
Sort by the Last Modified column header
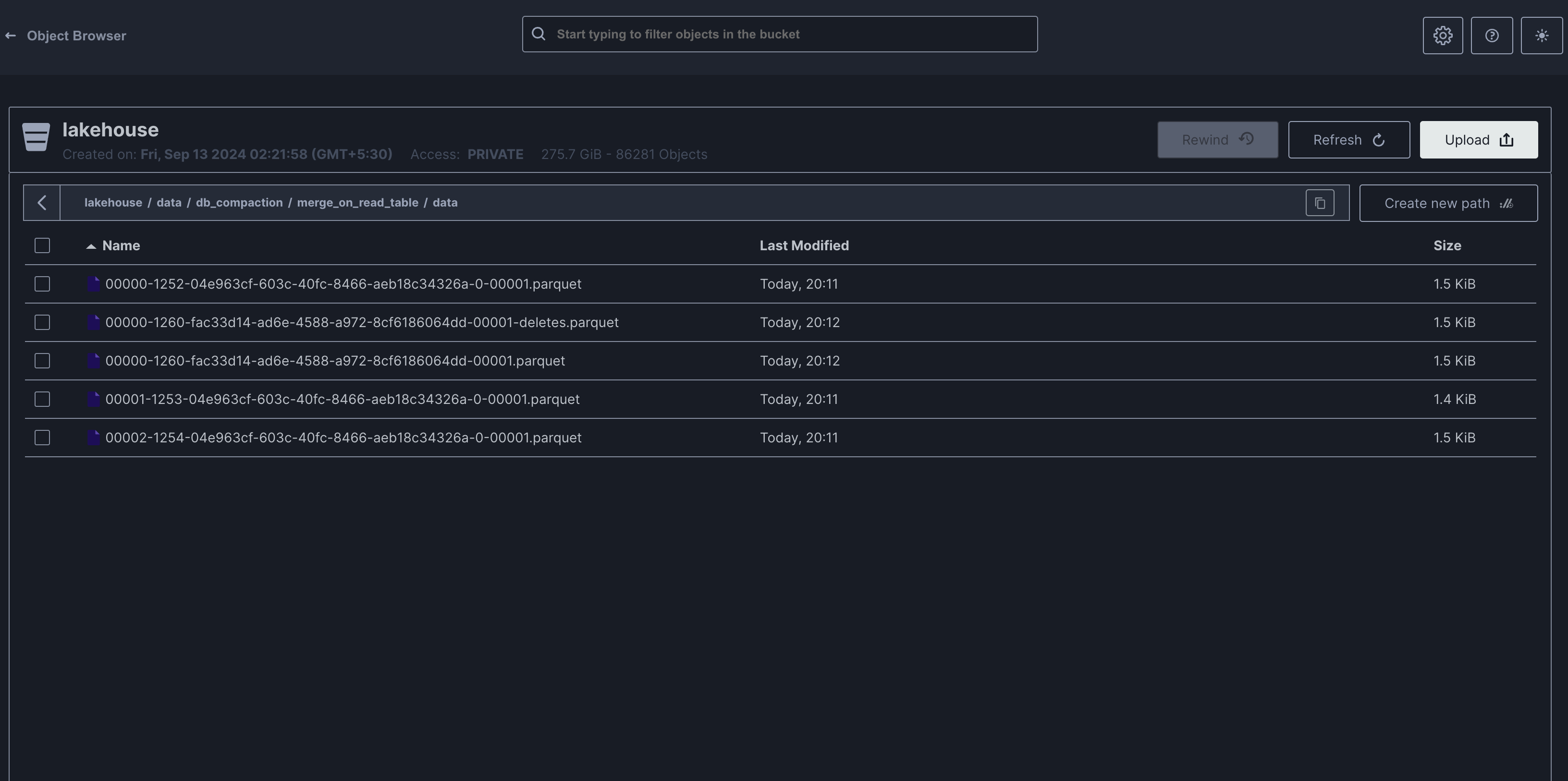[804, 245]
